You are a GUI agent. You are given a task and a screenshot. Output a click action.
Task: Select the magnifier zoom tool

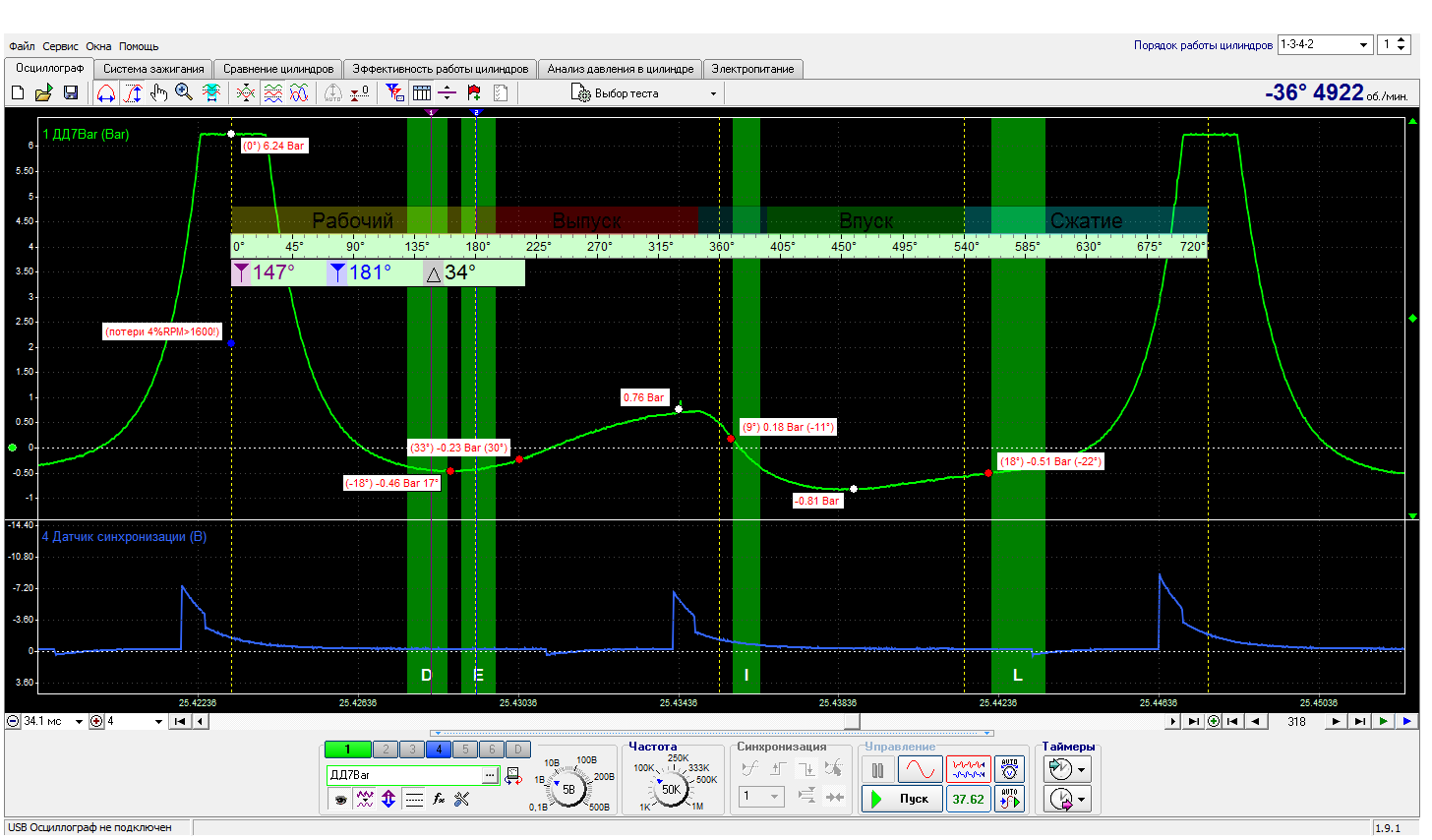point(184,92)
